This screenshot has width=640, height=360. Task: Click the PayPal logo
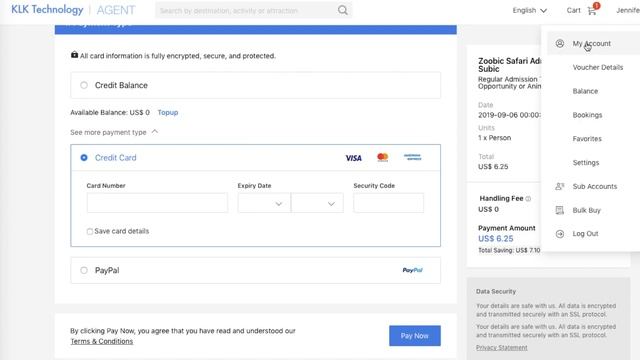click(413, 270)
